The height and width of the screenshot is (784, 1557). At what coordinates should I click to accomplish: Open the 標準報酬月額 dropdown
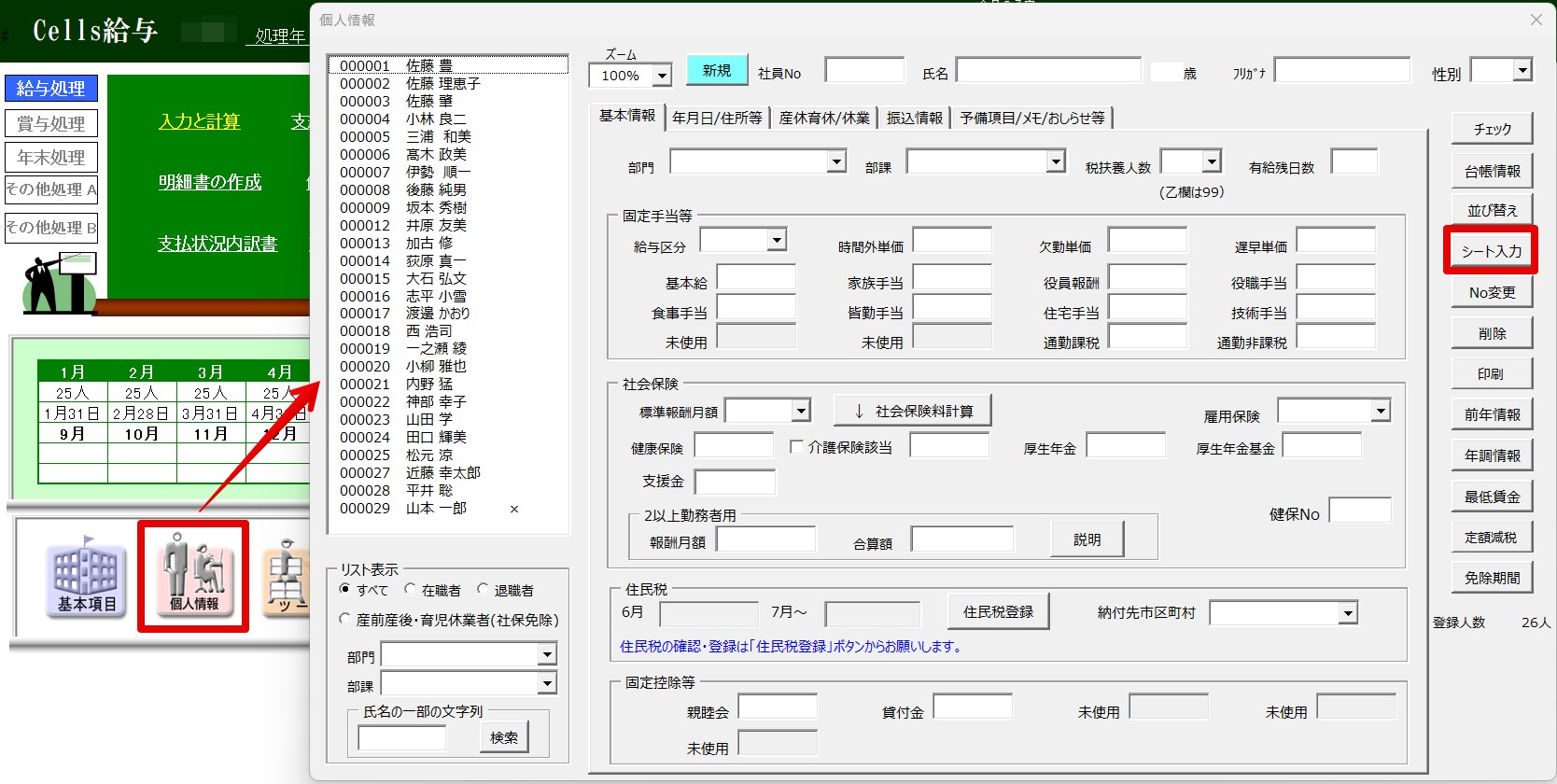(801, 411)
